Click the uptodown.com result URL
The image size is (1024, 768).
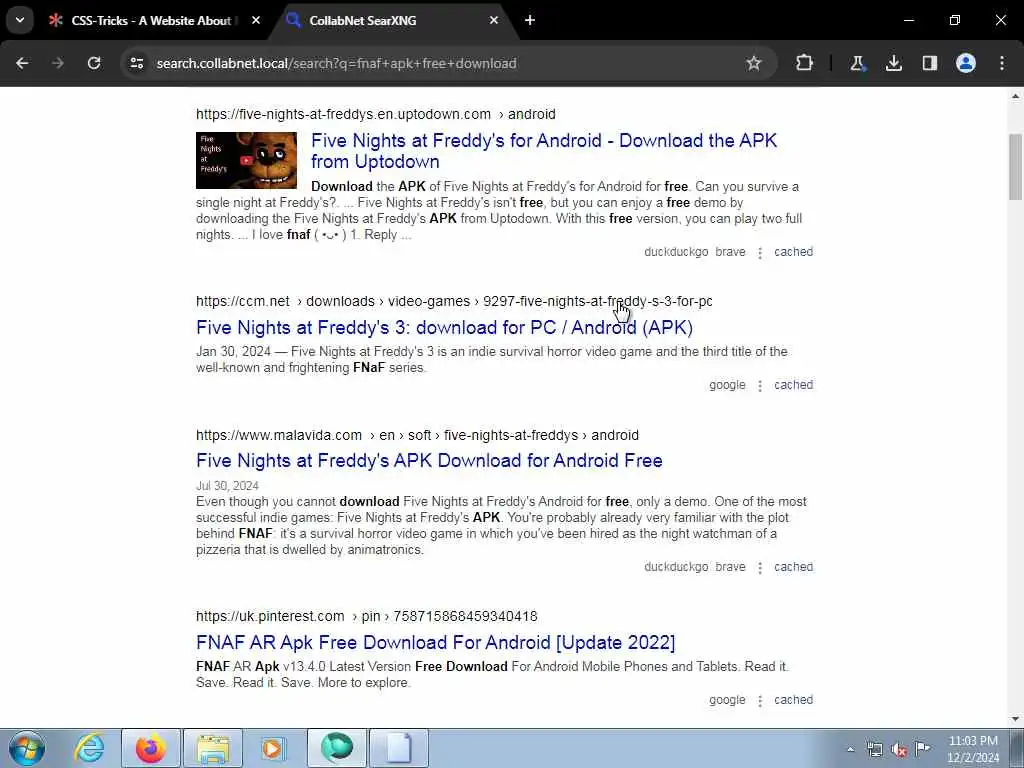click(x=376, y=114)
